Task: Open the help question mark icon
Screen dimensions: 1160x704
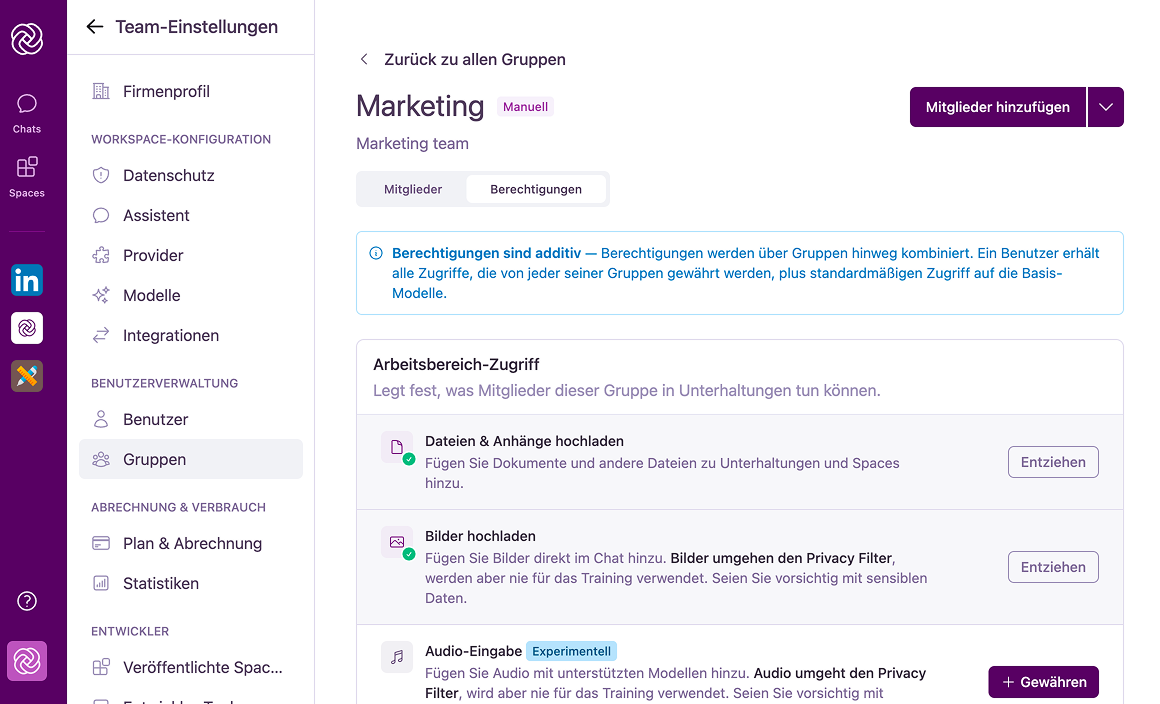Action: point(27,601)
